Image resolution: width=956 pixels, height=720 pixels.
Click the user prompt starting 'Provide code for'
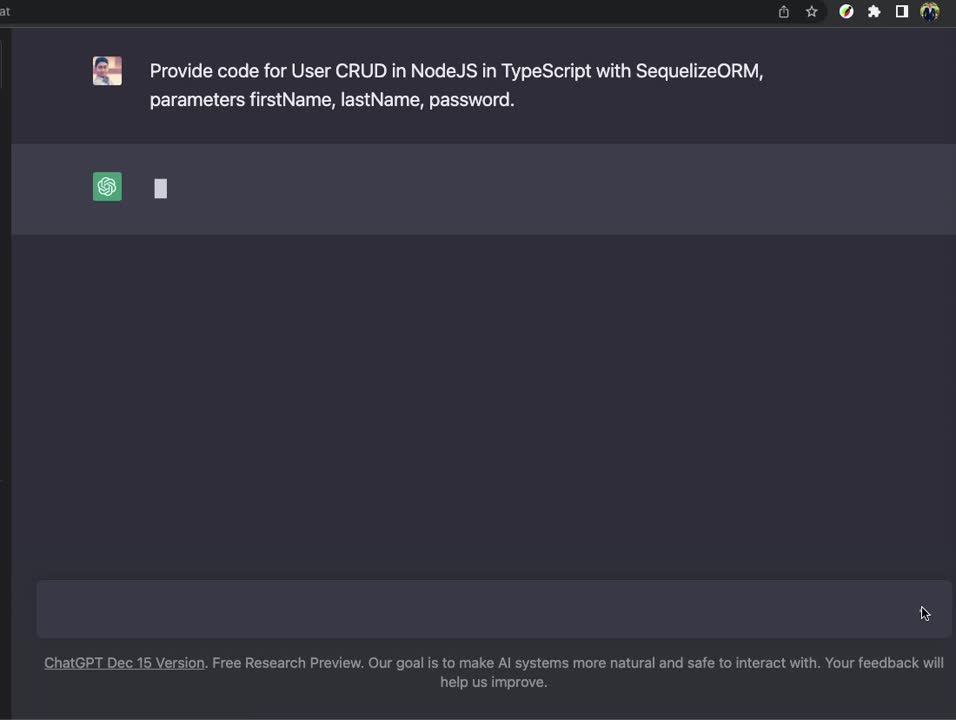tap(456, 85)
